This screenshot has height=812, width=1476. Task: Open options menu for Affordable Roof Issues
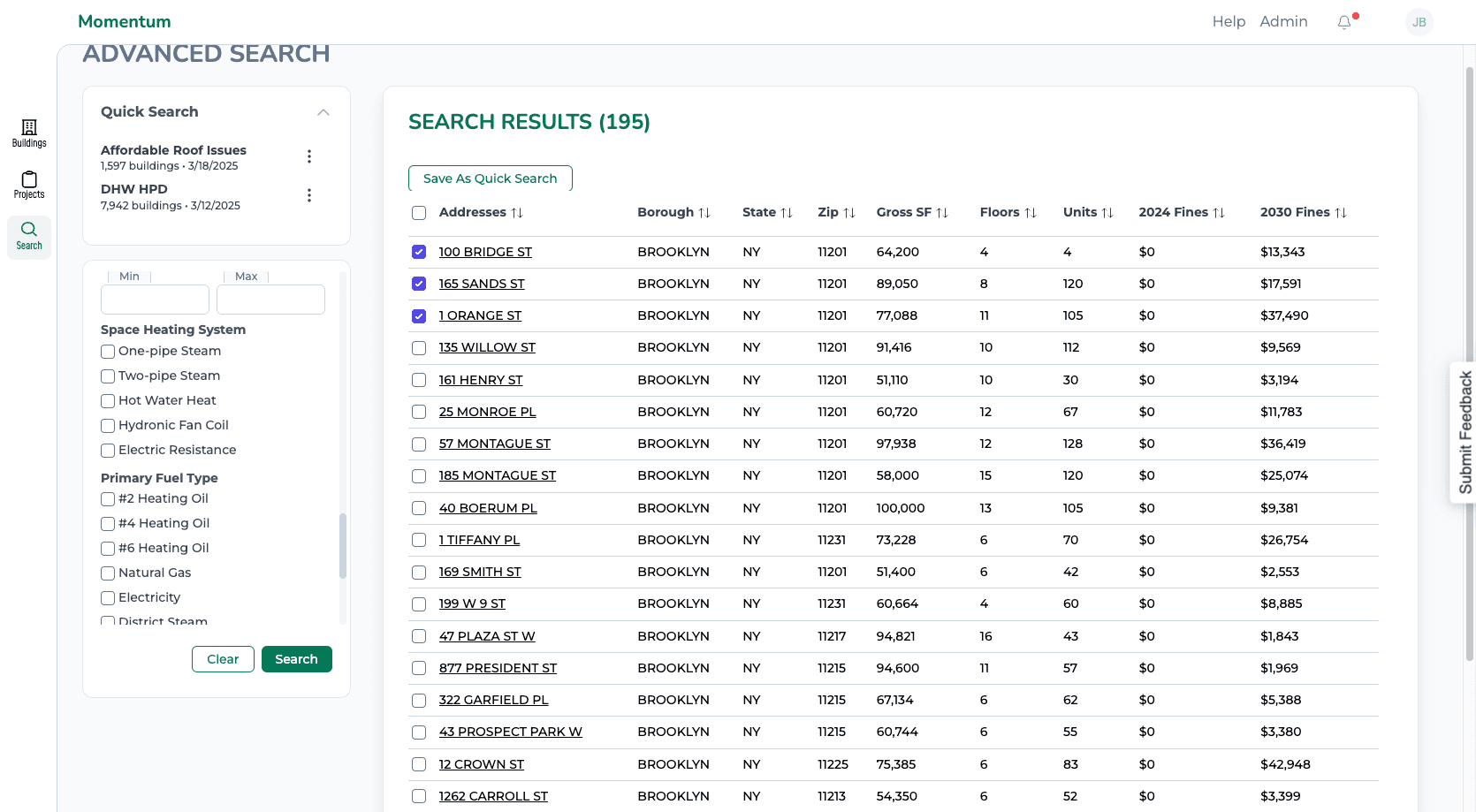point(309,156)
